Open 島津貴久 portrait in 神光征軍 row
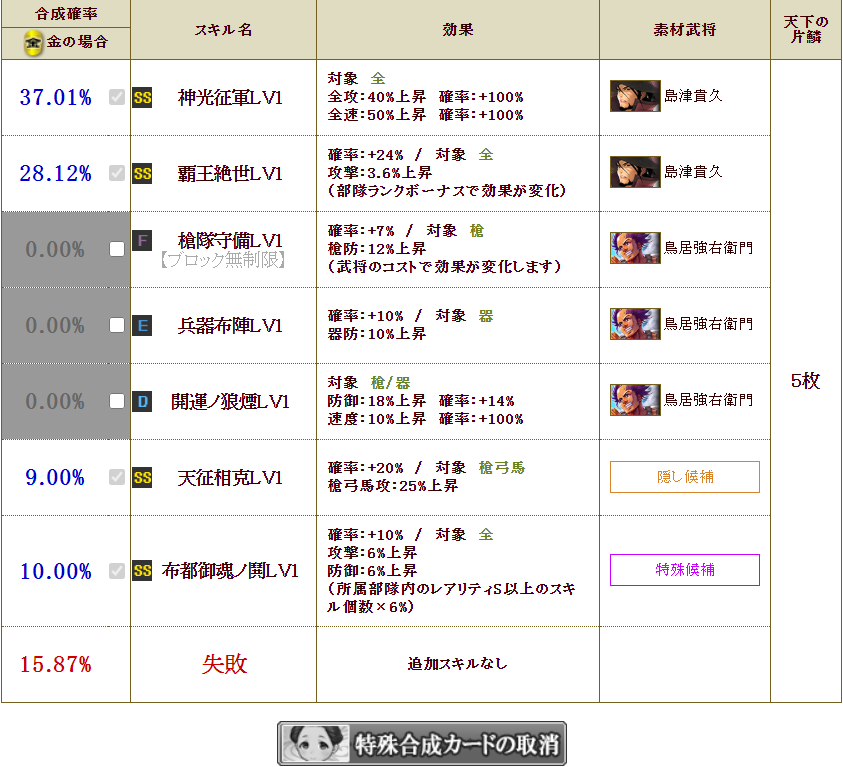Viewport: 843px width, 767px height. (635, 96)
